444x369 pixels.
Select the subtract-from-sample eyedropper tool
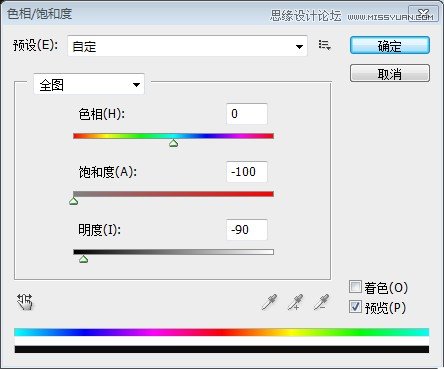point(321,302)
